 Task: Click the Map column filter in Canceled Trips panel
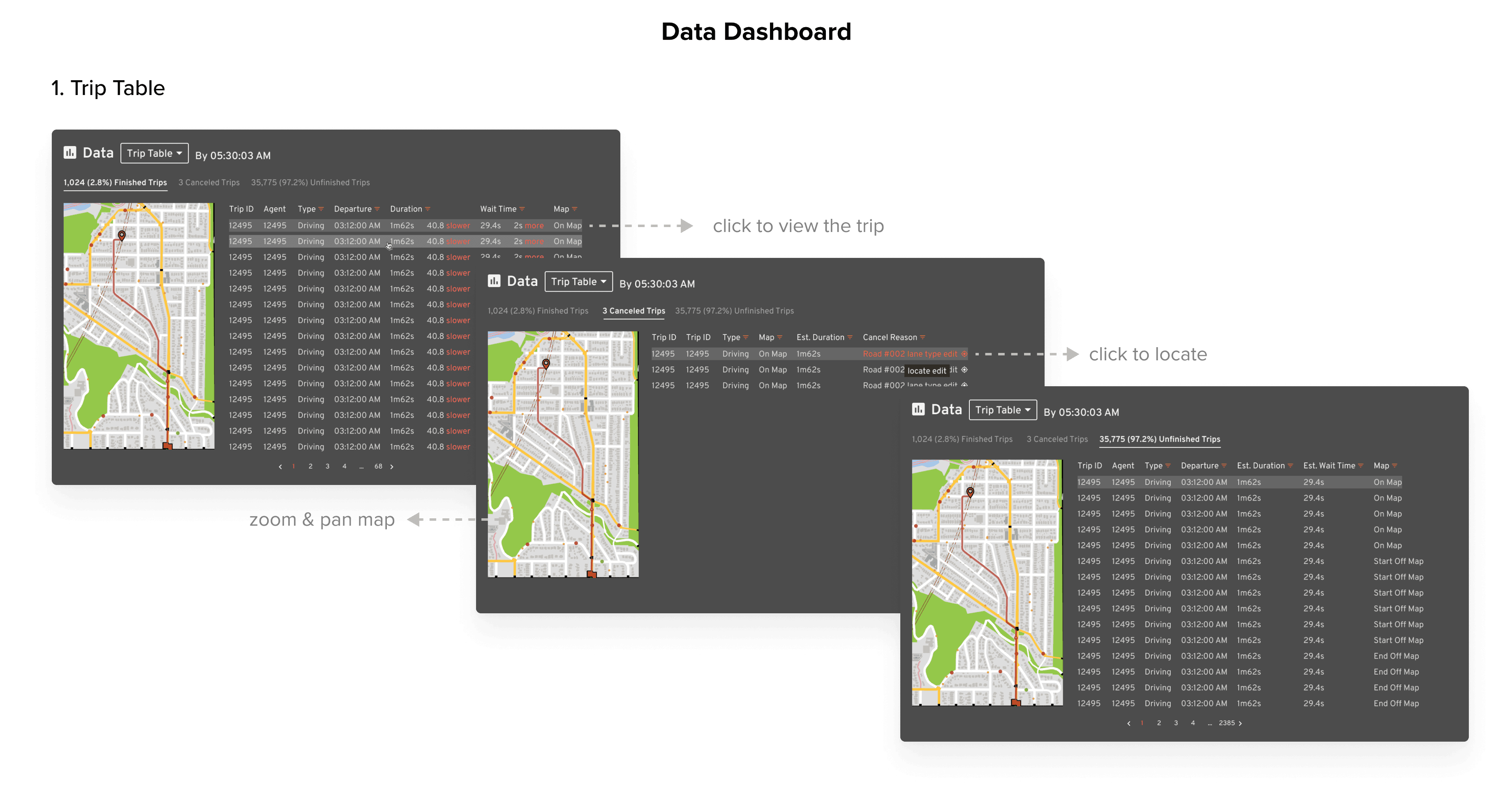point(779,338)
